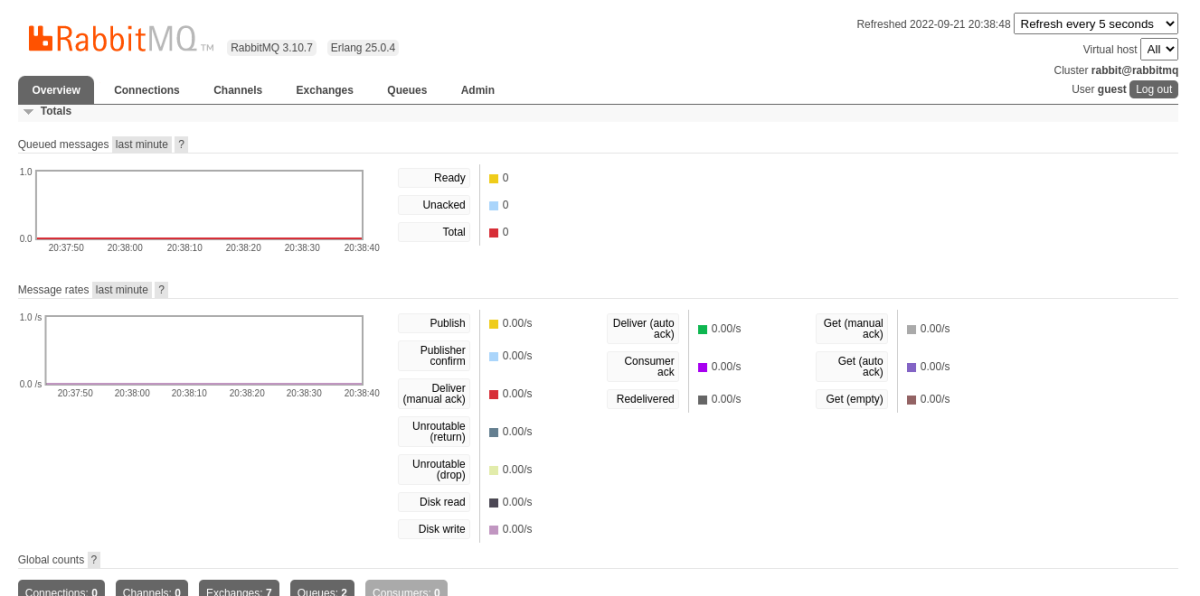
Task: Click the Redelivered label
Action: [643, 399]
